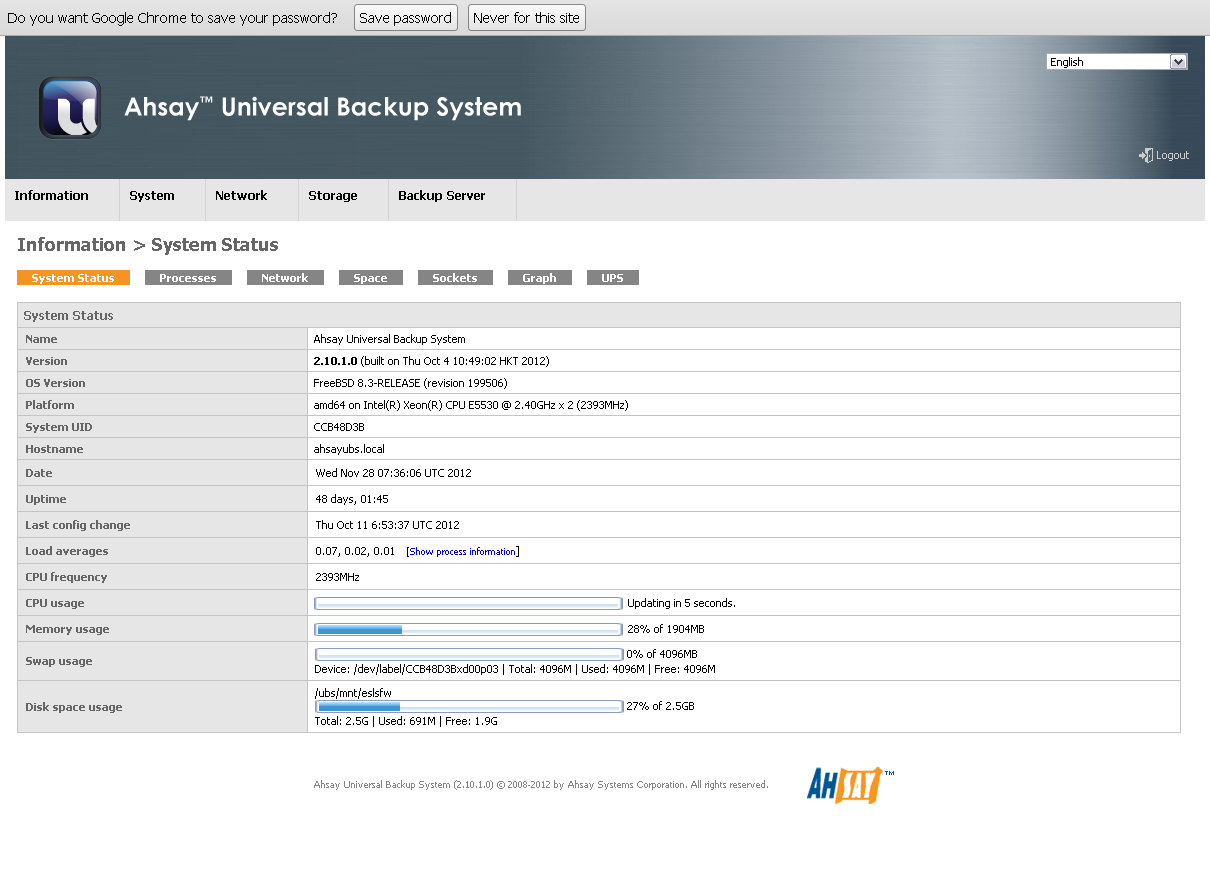Click the Platform value amd64 on Intel Xeon
The width and height of the screenshot is (1210, 873).
click(x=471, y=405)
